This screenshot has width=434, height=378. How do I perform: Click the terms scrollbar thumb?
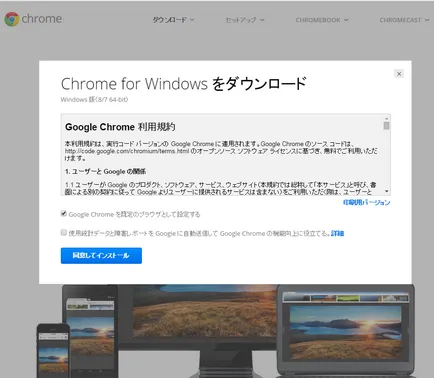click(x=386, y=126)
